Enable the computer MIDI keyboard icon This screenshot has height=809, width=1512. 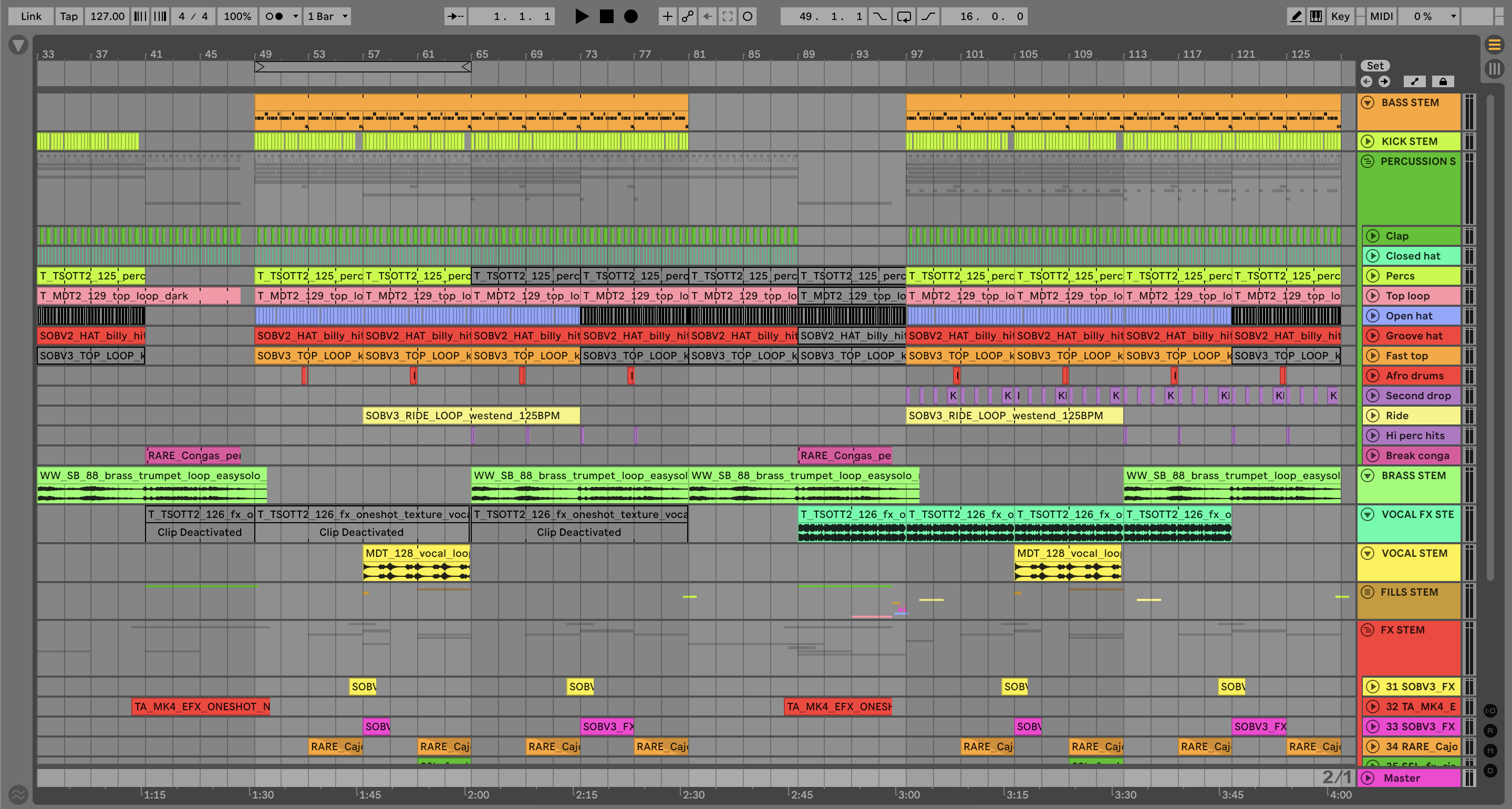pos(1316,16)
